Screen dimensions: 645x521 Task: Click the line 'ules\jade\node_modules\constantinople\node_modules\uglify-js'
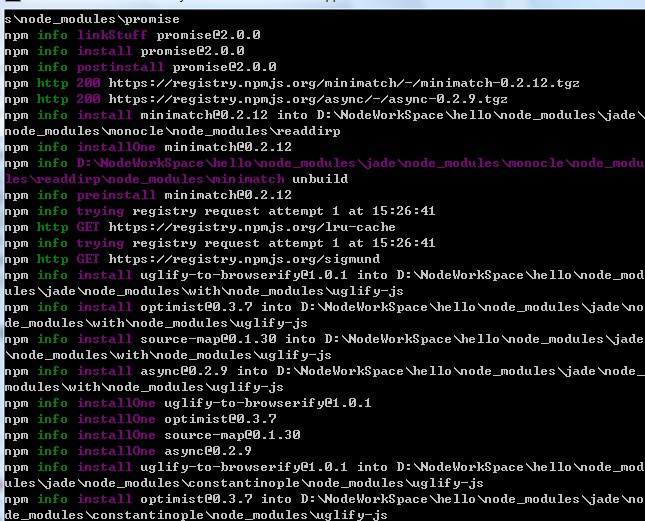[244, 483]
